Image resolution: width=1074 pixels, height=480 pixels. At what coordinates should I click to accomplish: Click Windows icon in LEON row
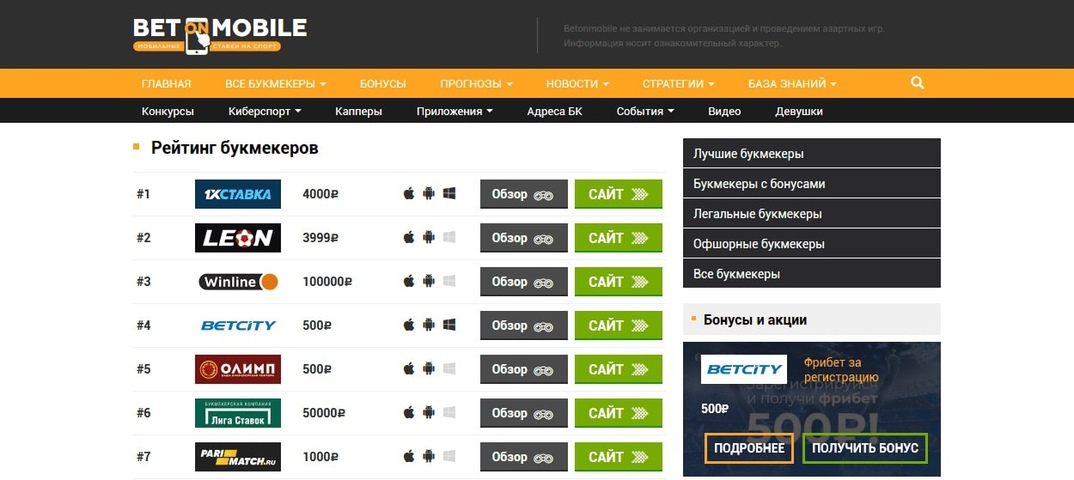pos(449,238)
